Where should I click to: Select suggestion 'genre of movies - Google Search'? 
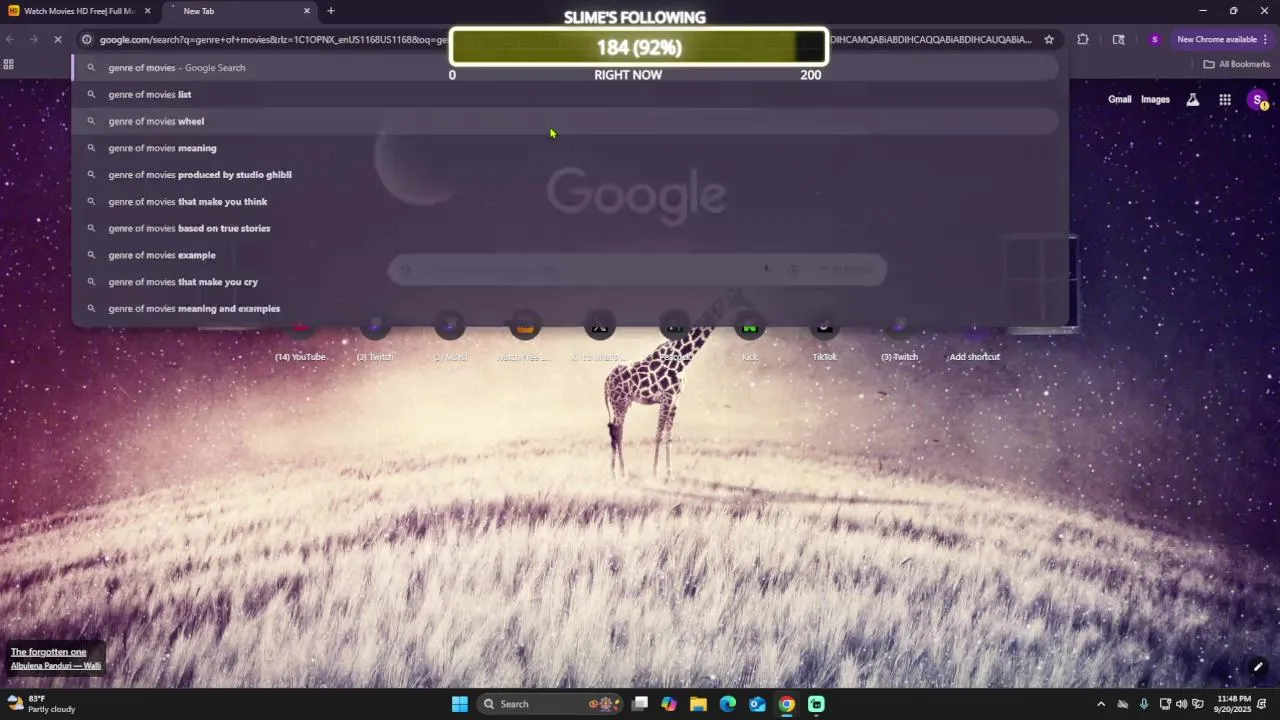[x=565, y=68]
